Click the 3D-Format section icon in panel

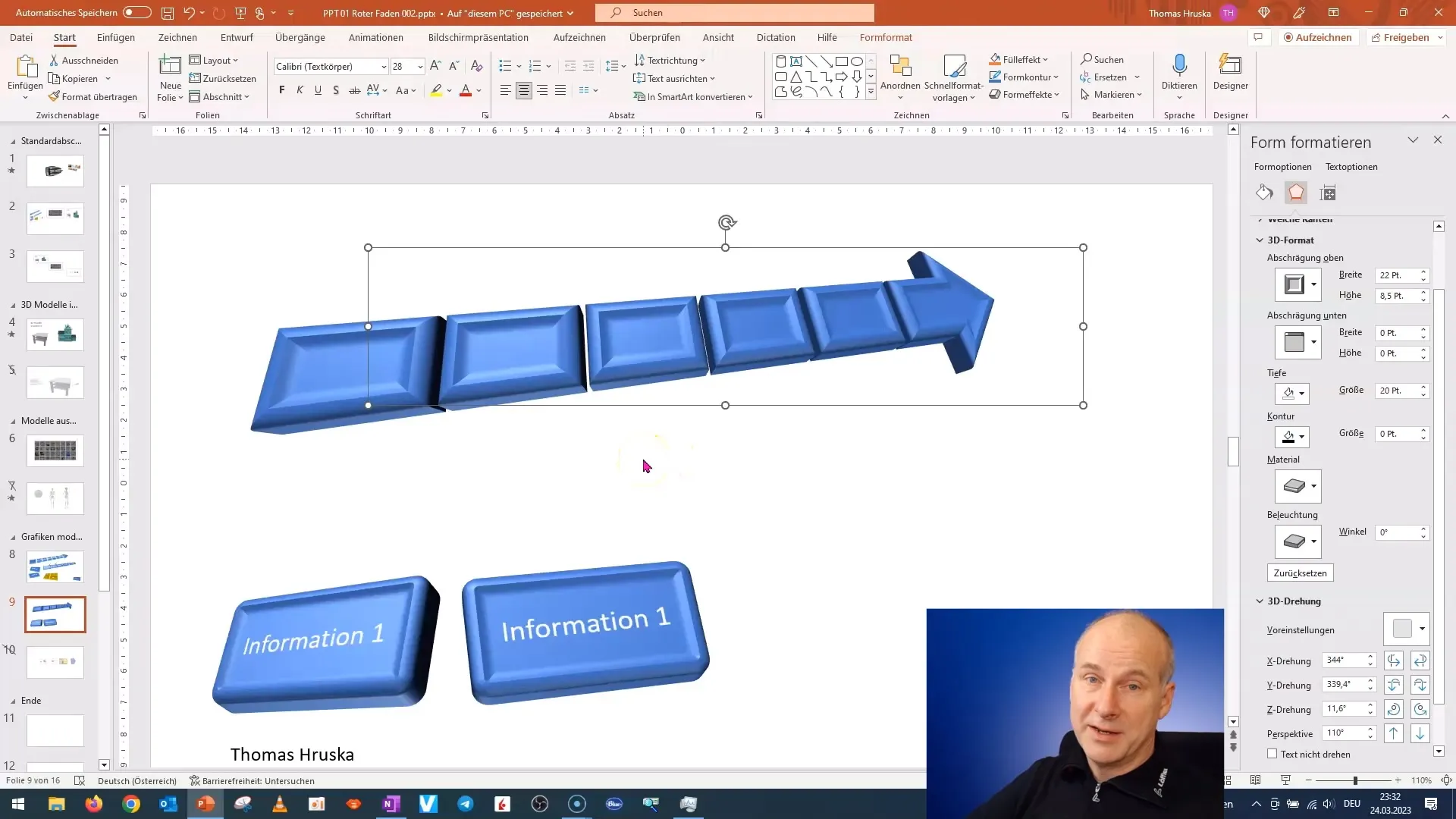[x=1297, y=193]
